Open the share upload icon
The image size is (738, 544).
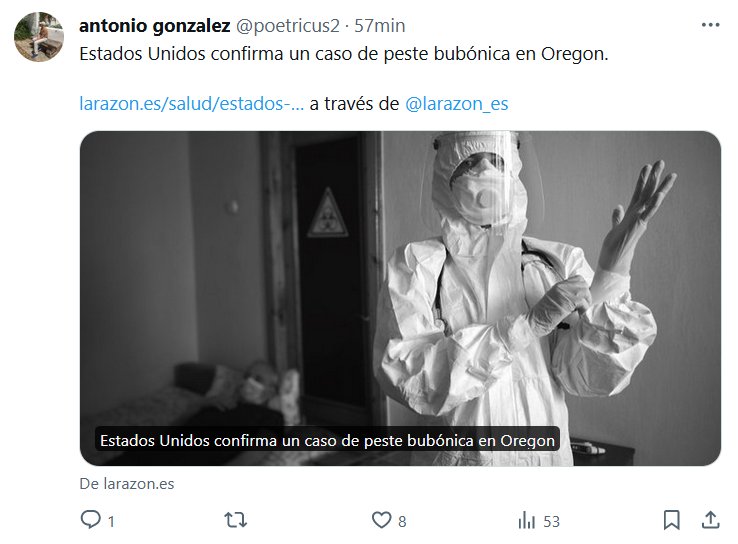(710, 520)
